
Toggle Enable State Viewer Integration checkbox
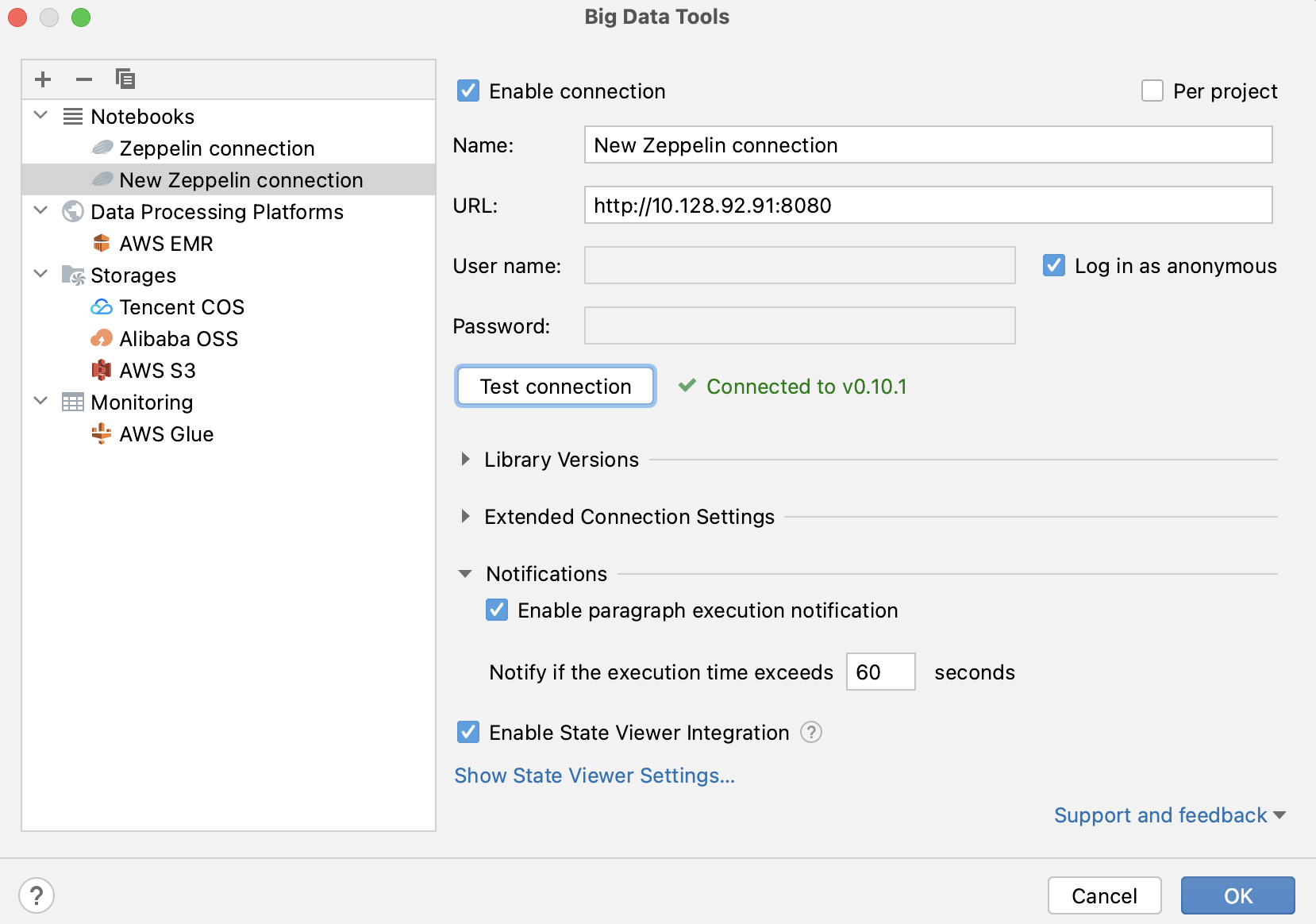(468, 732)
